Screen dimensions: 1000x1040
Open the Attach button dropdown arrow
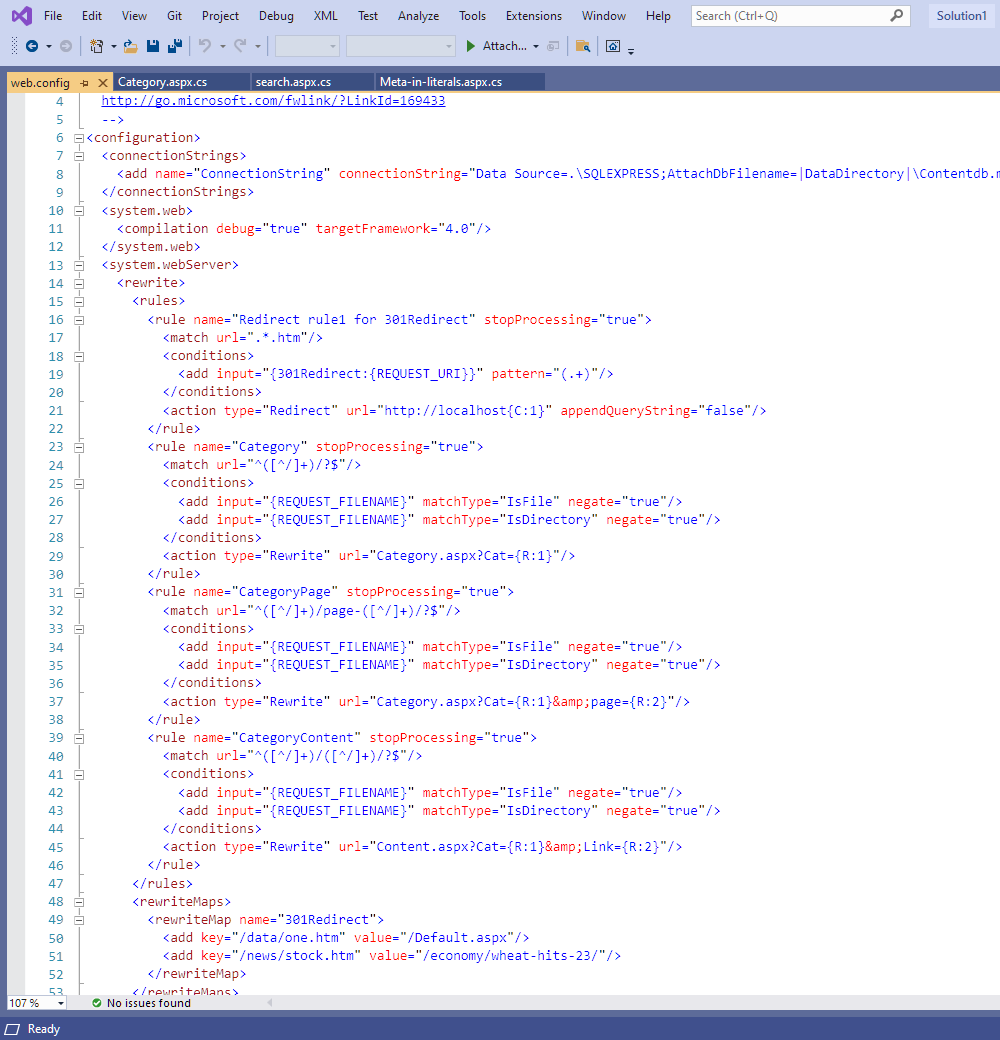click(x=536, y=46)
